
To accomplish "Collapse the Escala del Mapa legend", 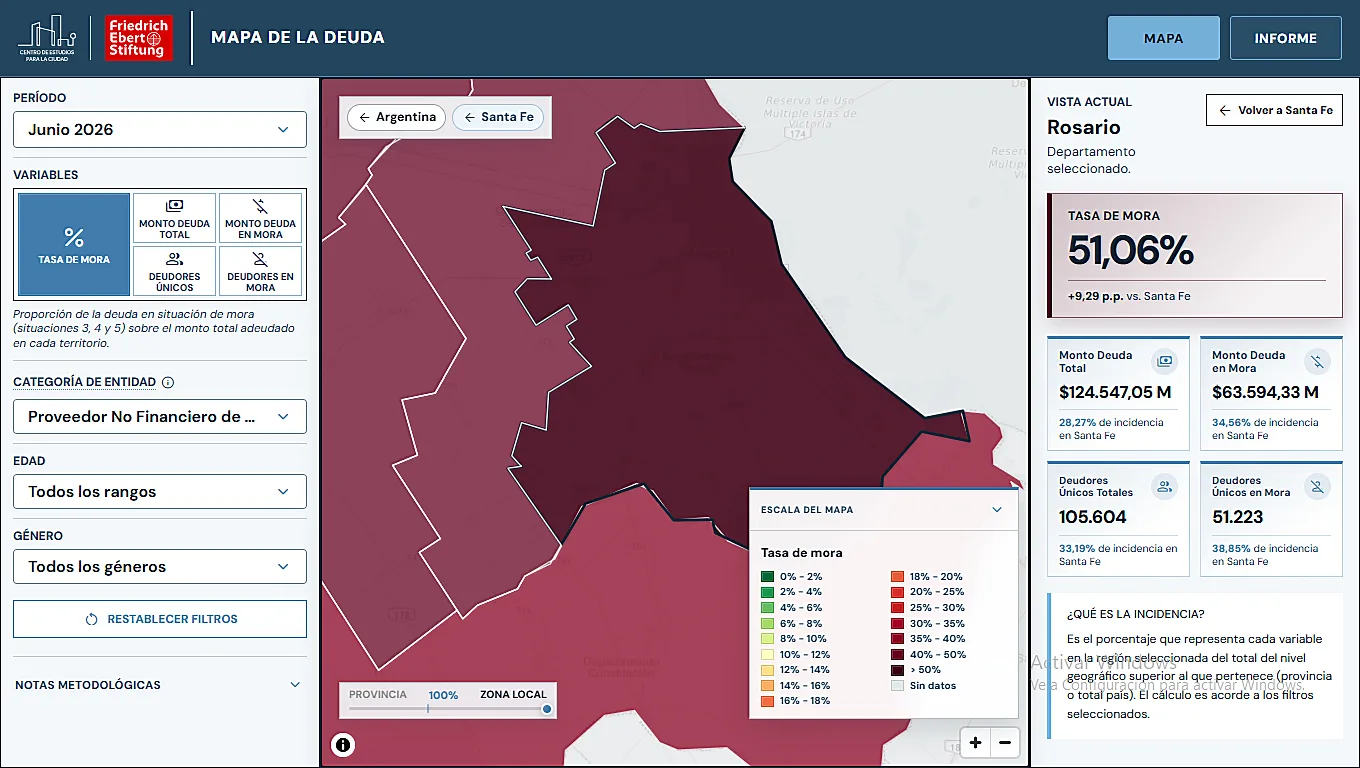I will [996, 510].
